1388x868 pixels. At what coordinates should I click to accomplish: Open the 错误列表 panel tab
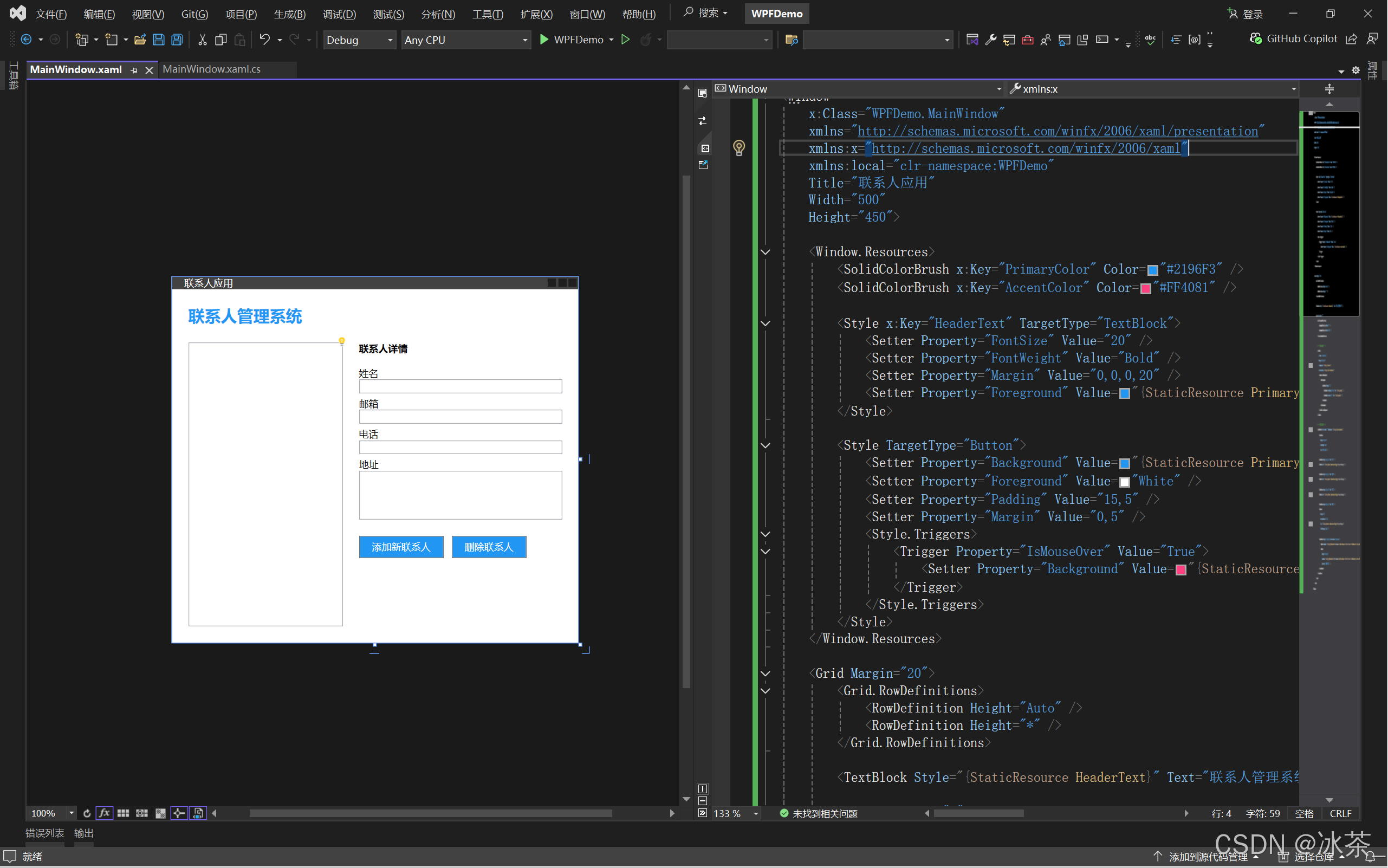[x=45, y=833]
